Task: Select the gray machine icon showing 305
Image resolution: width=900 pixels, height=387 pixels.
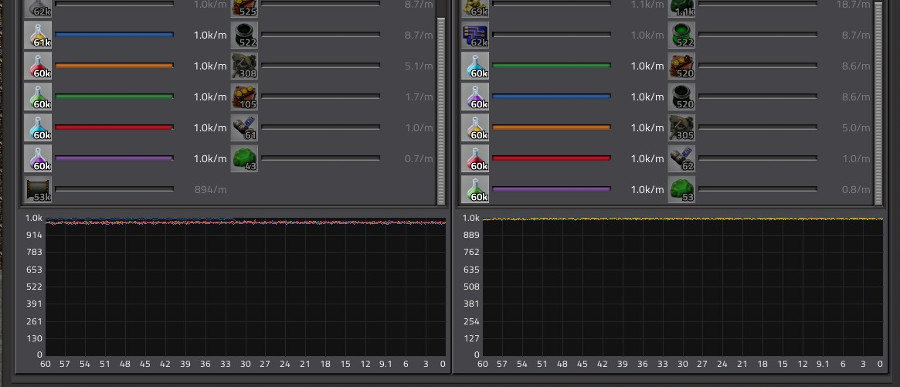Action: pos(682,127)
